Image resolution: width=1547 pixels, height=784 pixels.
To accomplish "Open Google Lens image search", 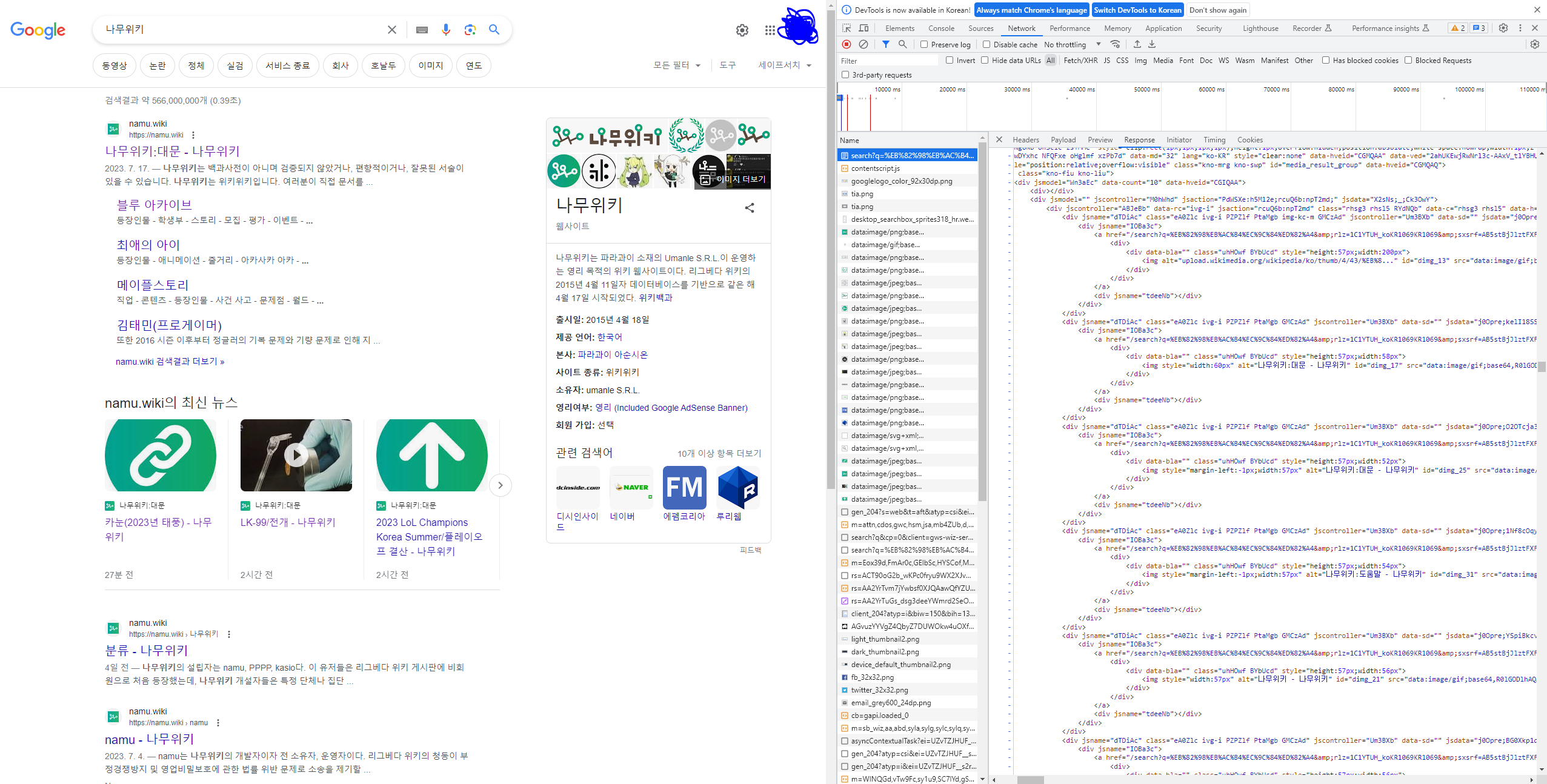I will coord(470,30).
